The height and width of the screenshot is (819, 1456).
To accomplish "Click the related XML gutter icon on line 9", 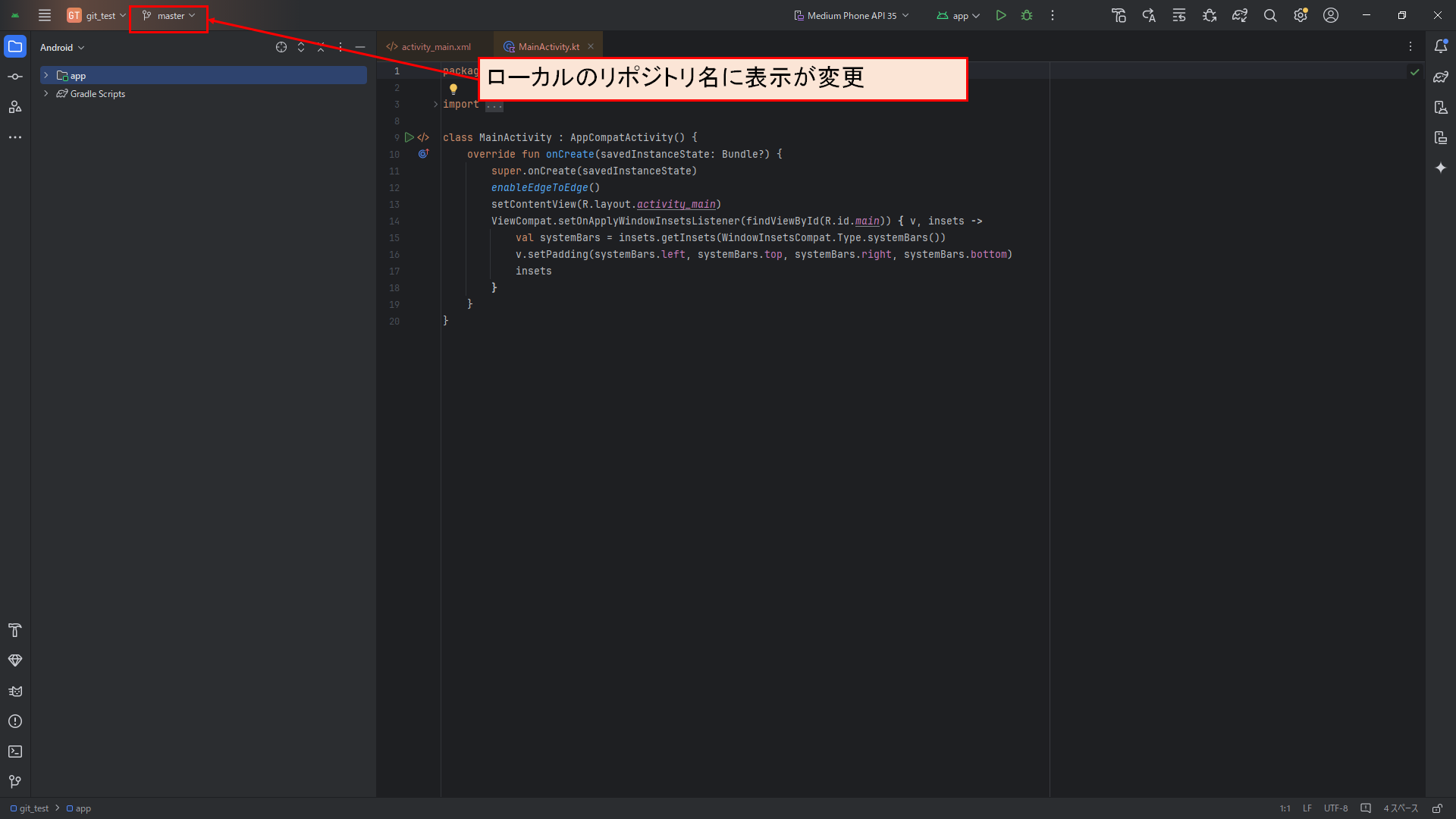I will coord(423,137).
